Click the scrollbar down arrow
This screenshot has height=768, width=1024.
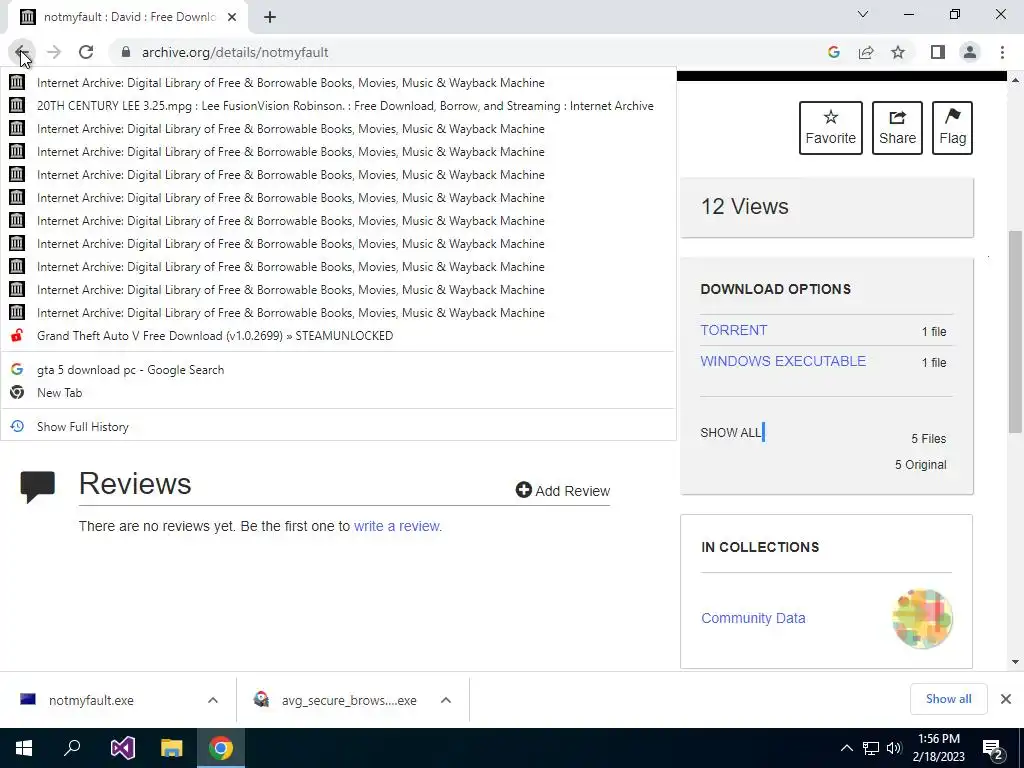pos(1015,662)
